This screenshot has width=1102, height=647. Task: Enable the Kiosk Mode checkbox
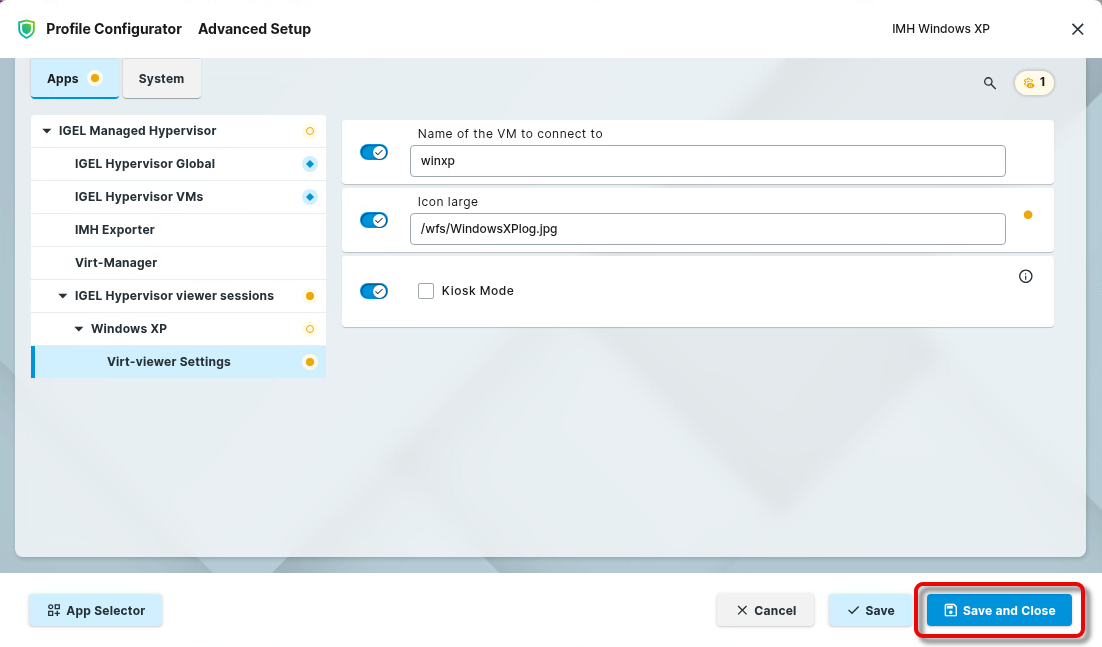(426, 291)
